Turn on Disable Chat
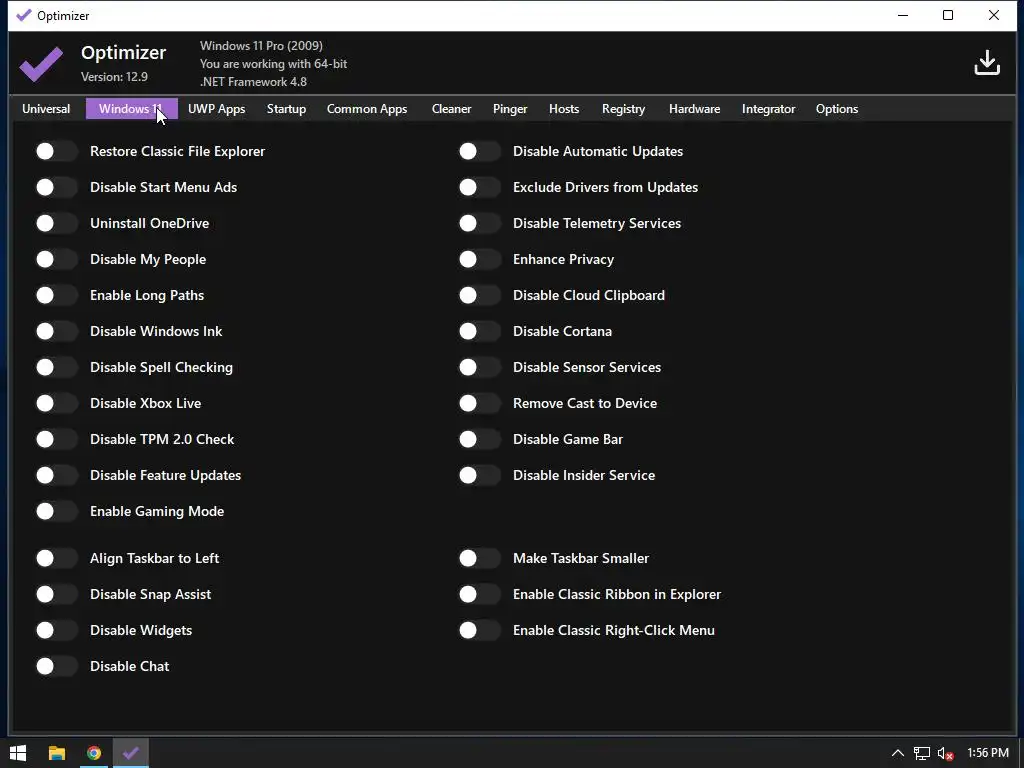 56,665
